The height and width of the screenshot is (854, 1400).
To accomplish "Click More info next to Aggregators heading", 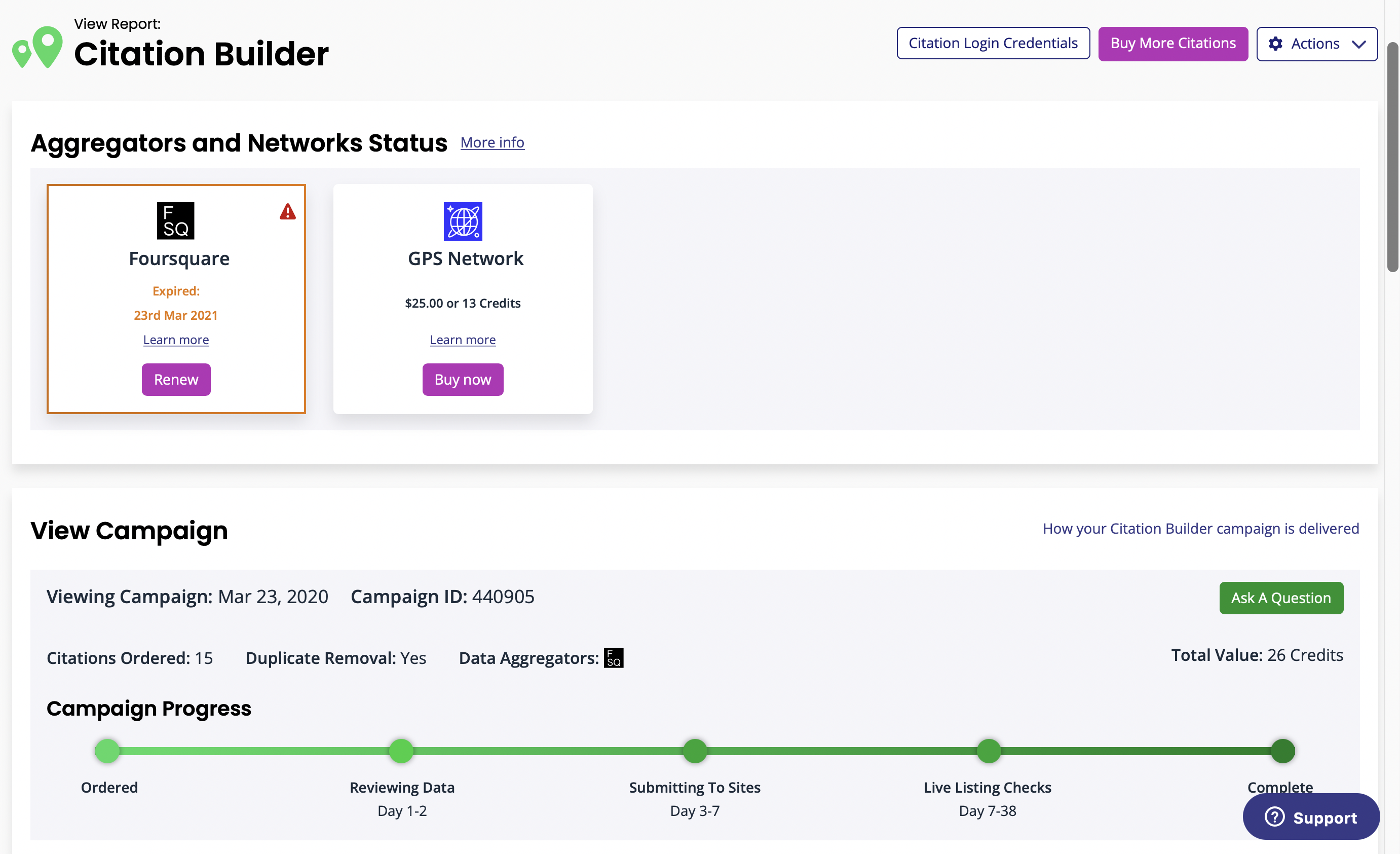I will [x=492, y=142].
